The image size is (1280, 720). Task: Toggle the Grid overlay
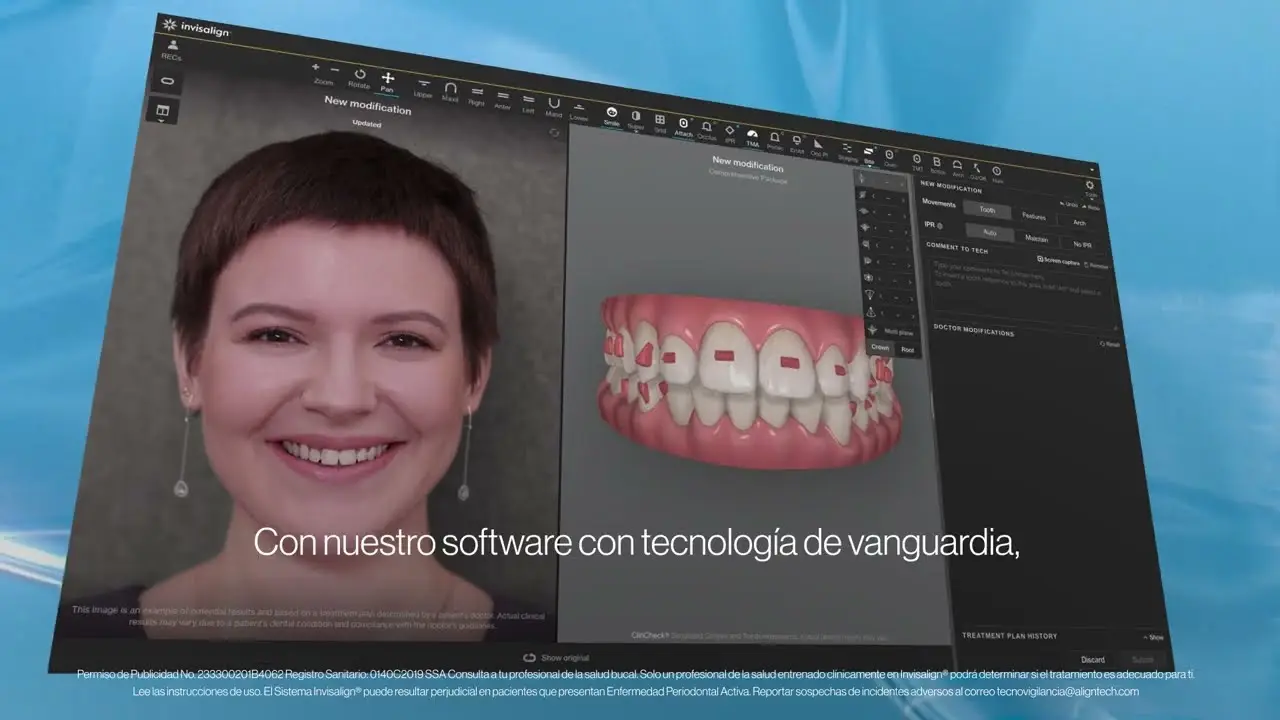click(x=660, y=124)
